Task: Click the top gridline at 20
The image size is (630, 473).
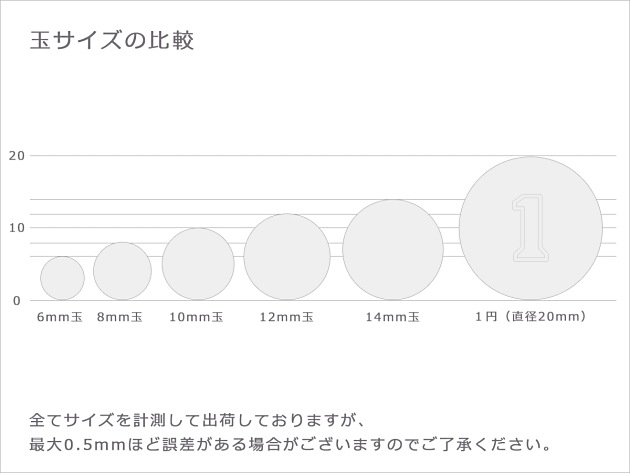Action: [250, 156]
